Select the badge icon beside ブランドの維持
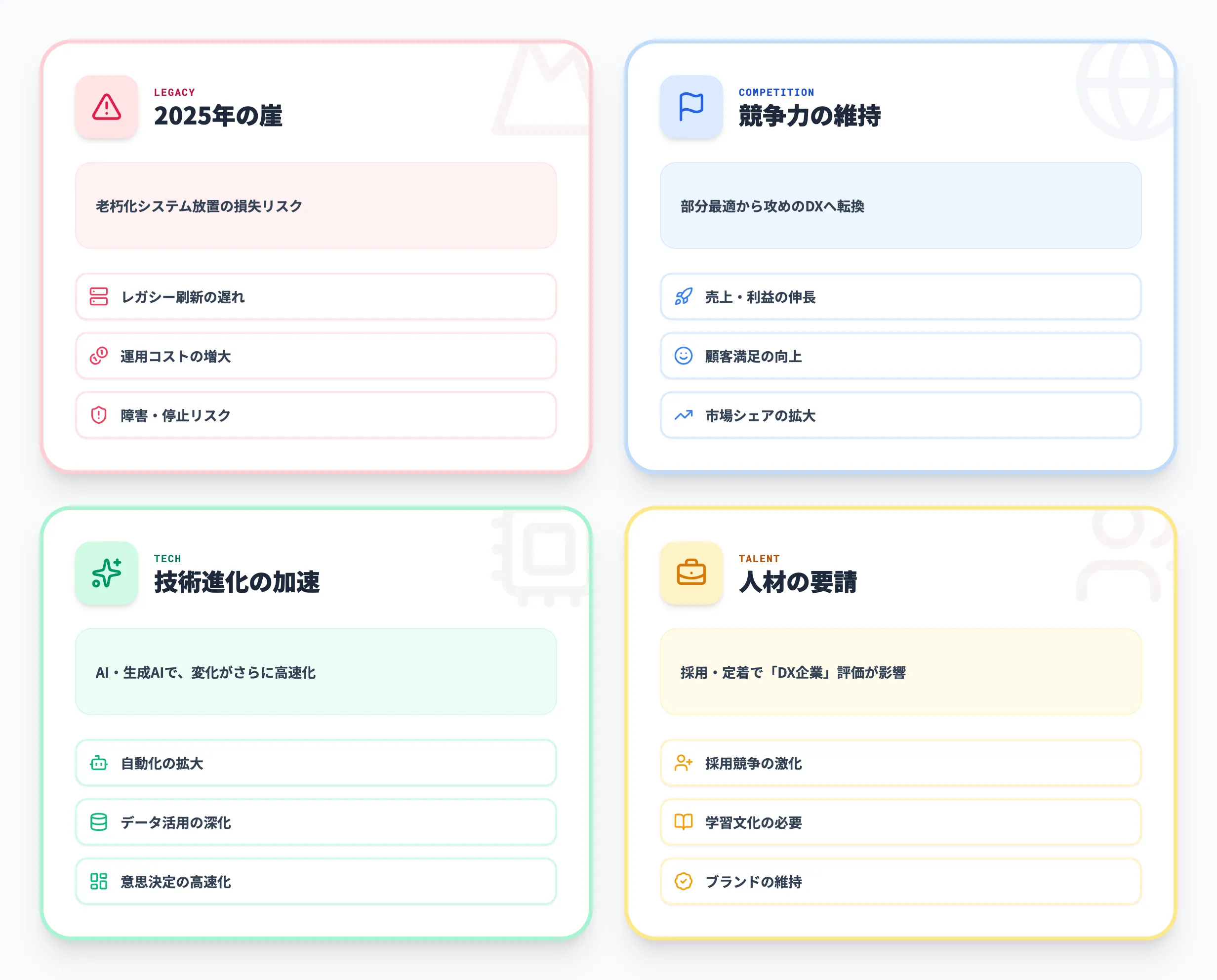1217x980 pixels. [683, 882]
